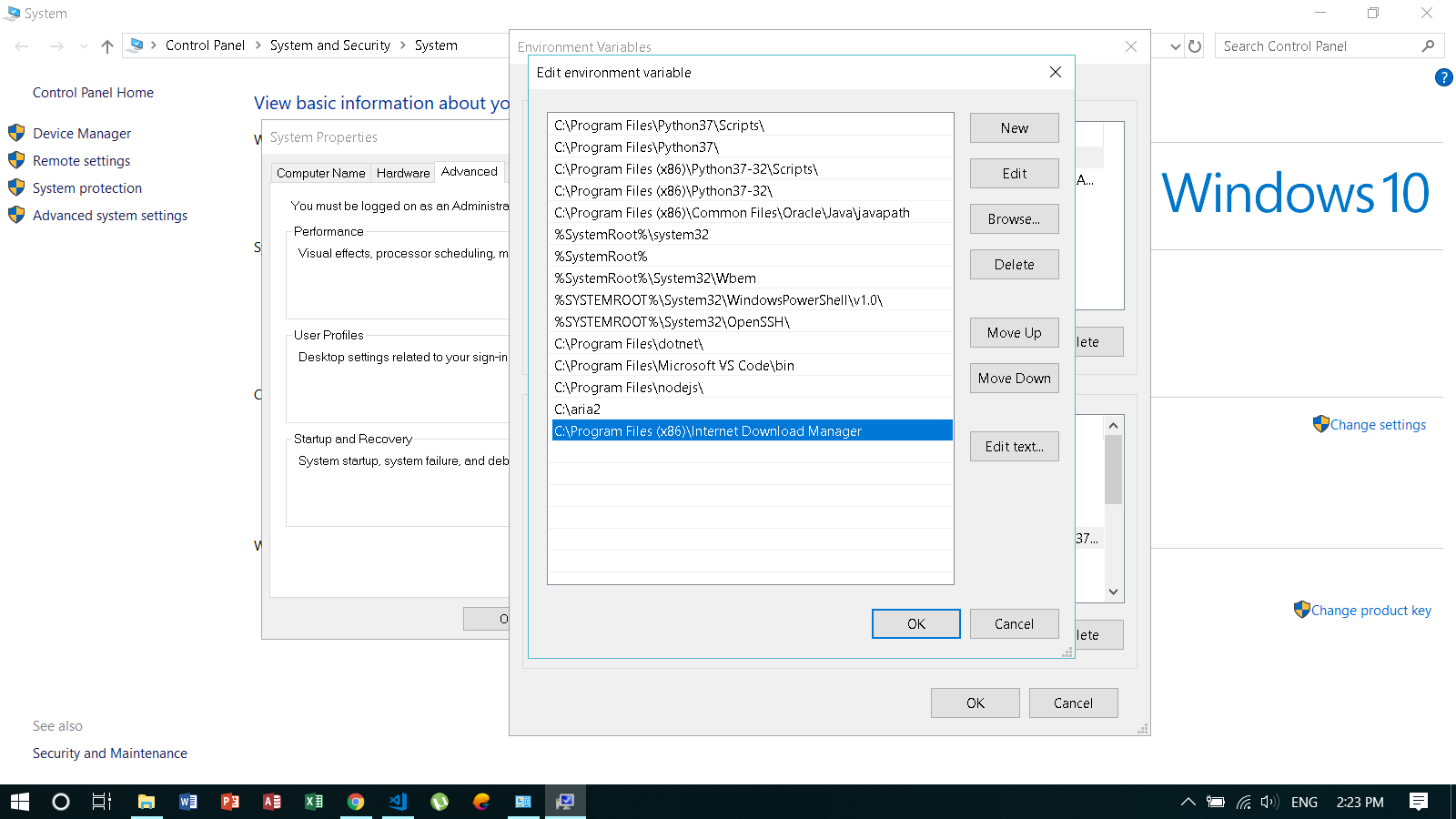Click the Help question mark icon
This screenshot has height=819, width=1456.
tap(1443, 77)
